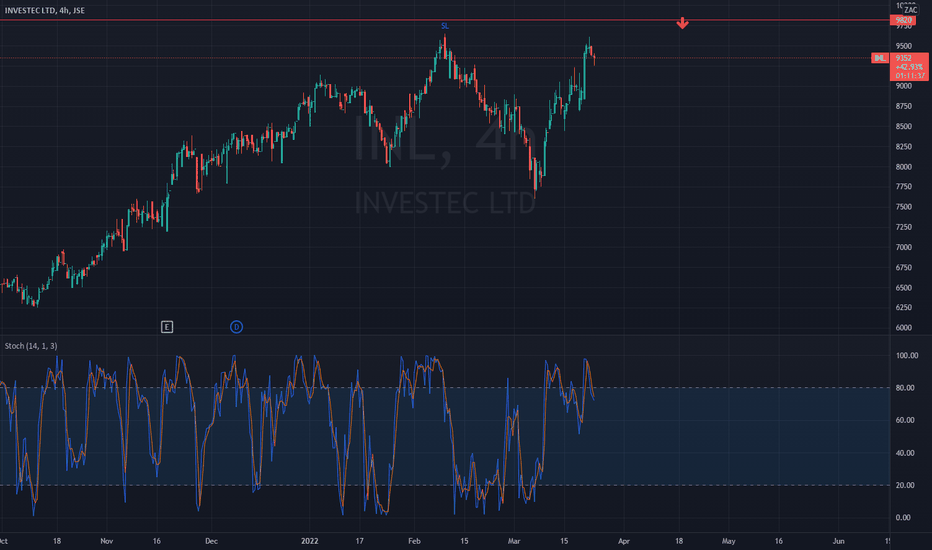932x550 pixels.
Task: Click the 2022 label on time axis
Action: [310, 541]
